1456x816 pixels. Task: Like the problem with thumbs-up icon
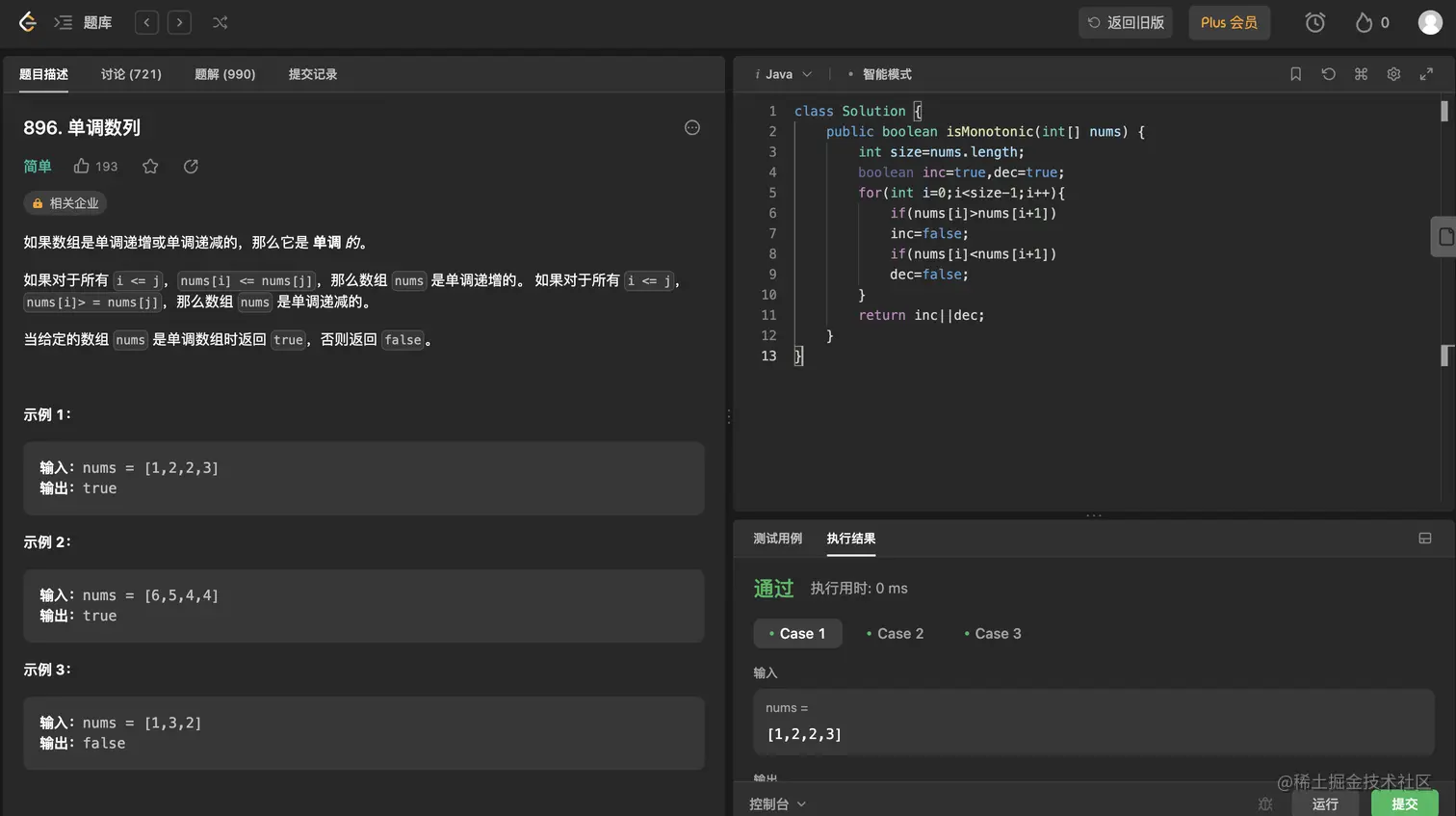pos(82,166)
